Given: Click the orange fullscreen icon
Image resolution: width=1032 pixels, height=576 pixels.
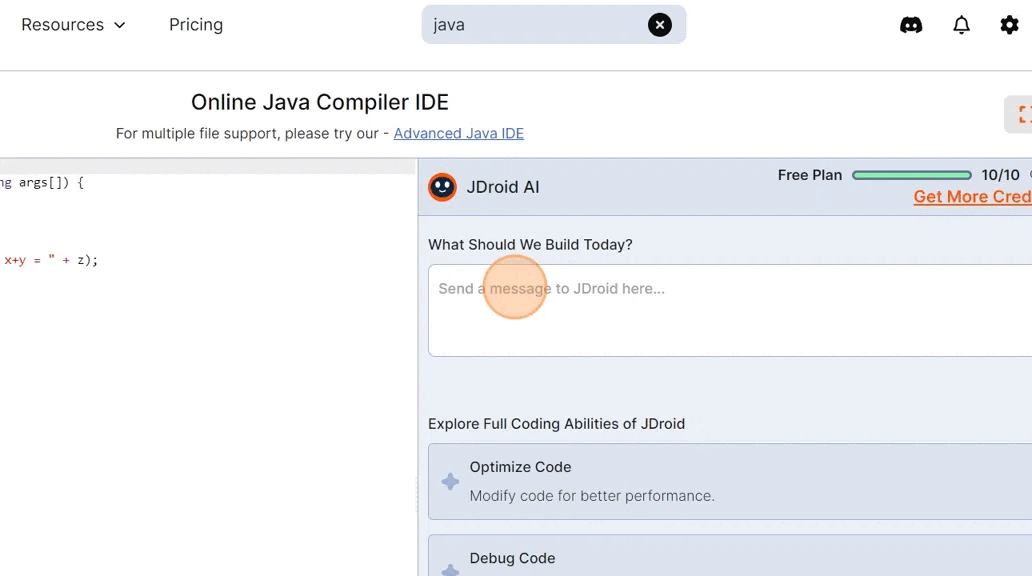Looking at the screenshot, I should (x=1021, y=115).
